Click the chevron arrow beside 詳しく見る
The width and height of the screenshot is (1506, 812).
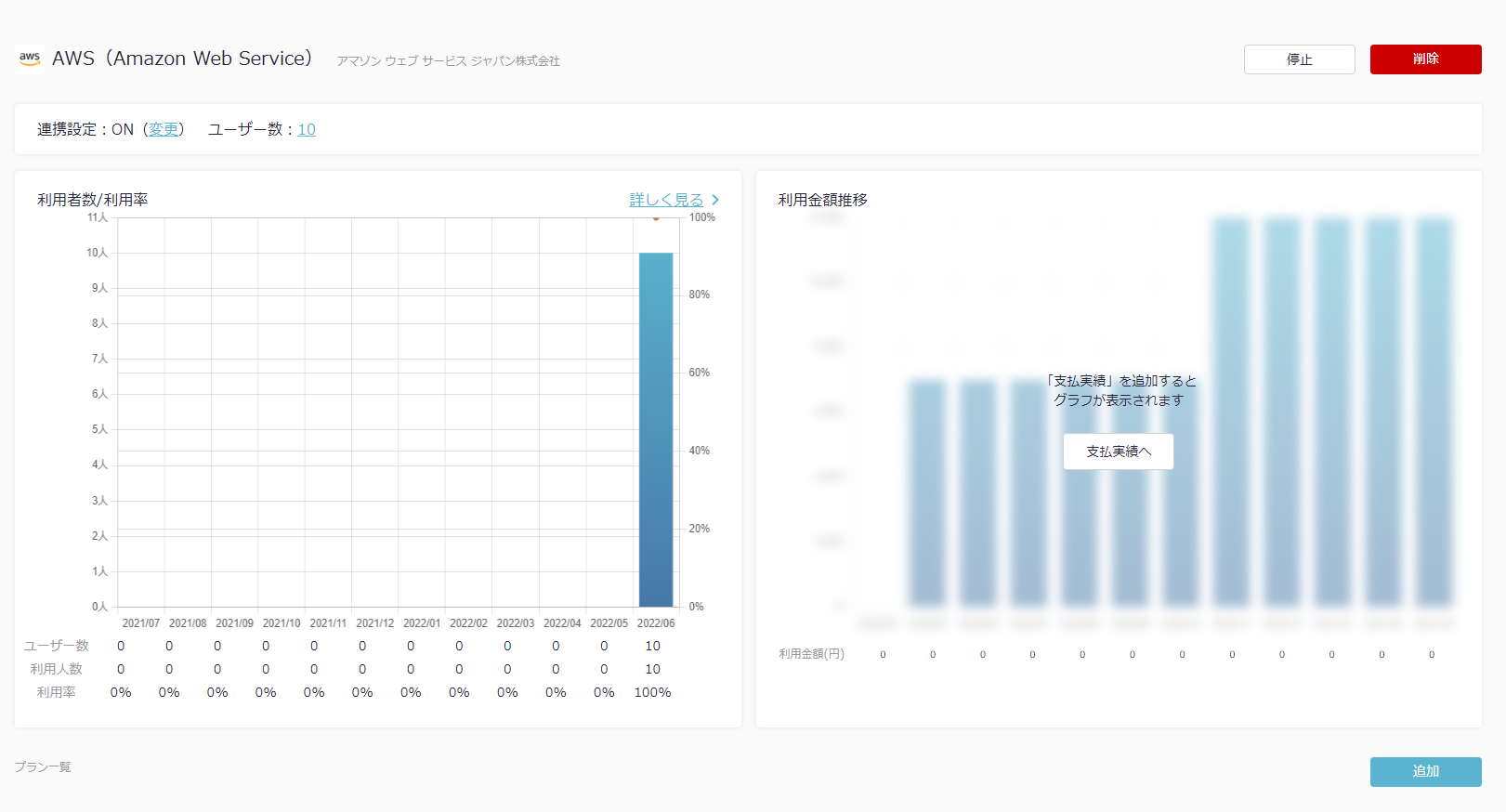tap(715, 200)
